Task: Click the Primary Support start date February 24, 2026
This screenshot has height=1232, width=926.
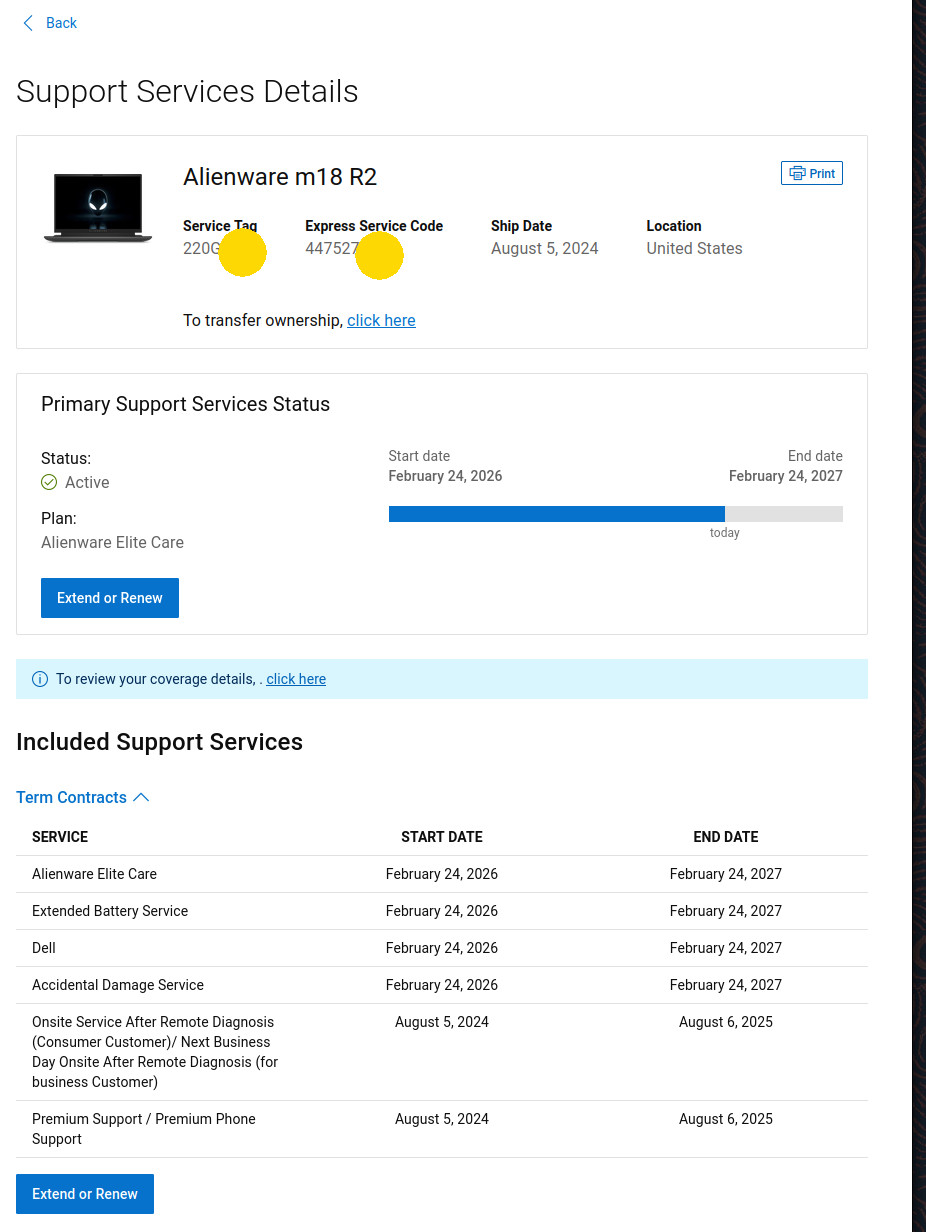Action: (446, 476)
